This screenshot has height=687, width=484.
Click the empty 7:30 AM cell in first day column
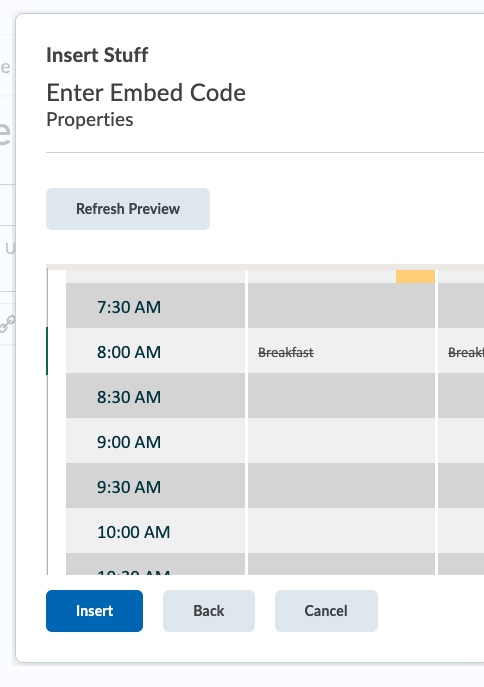pos(342,306)
